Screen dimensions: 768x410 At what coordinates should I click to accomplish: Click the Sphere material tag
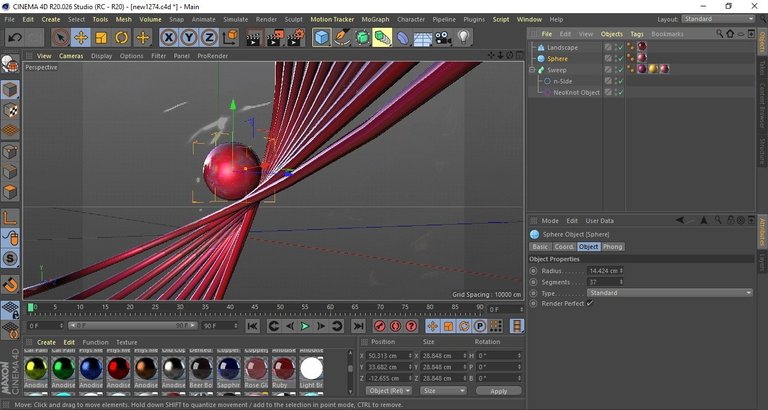click(642, 58)
